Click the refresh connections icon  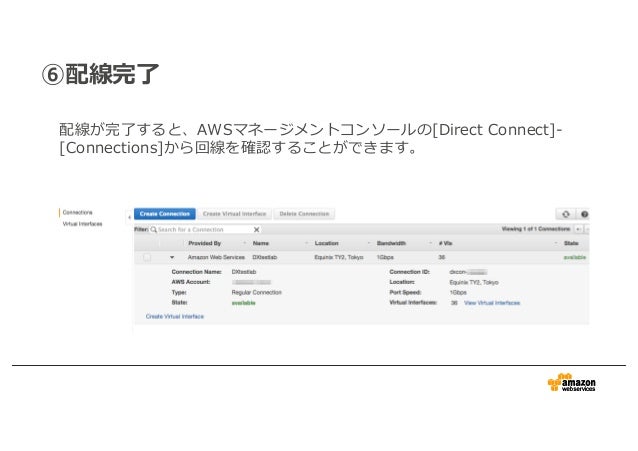[x=566, y=214]
